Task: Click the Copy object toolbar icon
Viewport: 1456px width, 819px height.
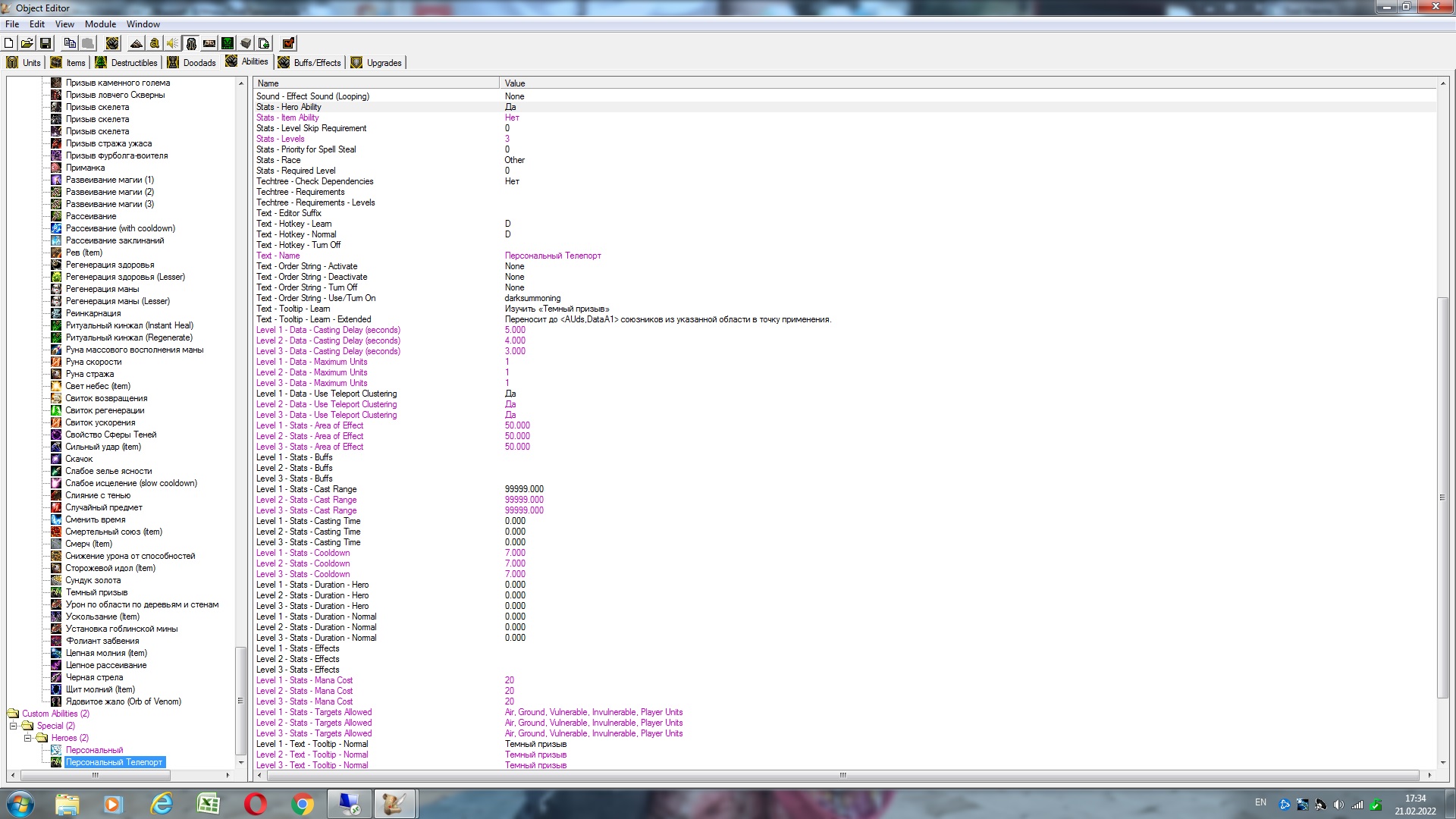Action: click(x=70, y=43)
